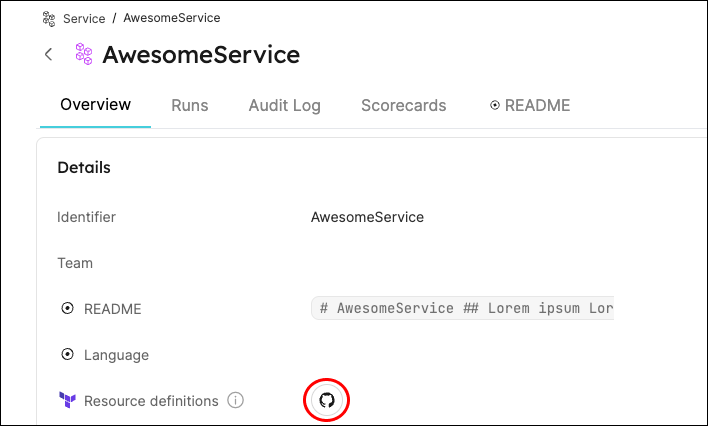Click the small icon in the README tab
This screenshot has width=708, height=426.
(495, 105)
